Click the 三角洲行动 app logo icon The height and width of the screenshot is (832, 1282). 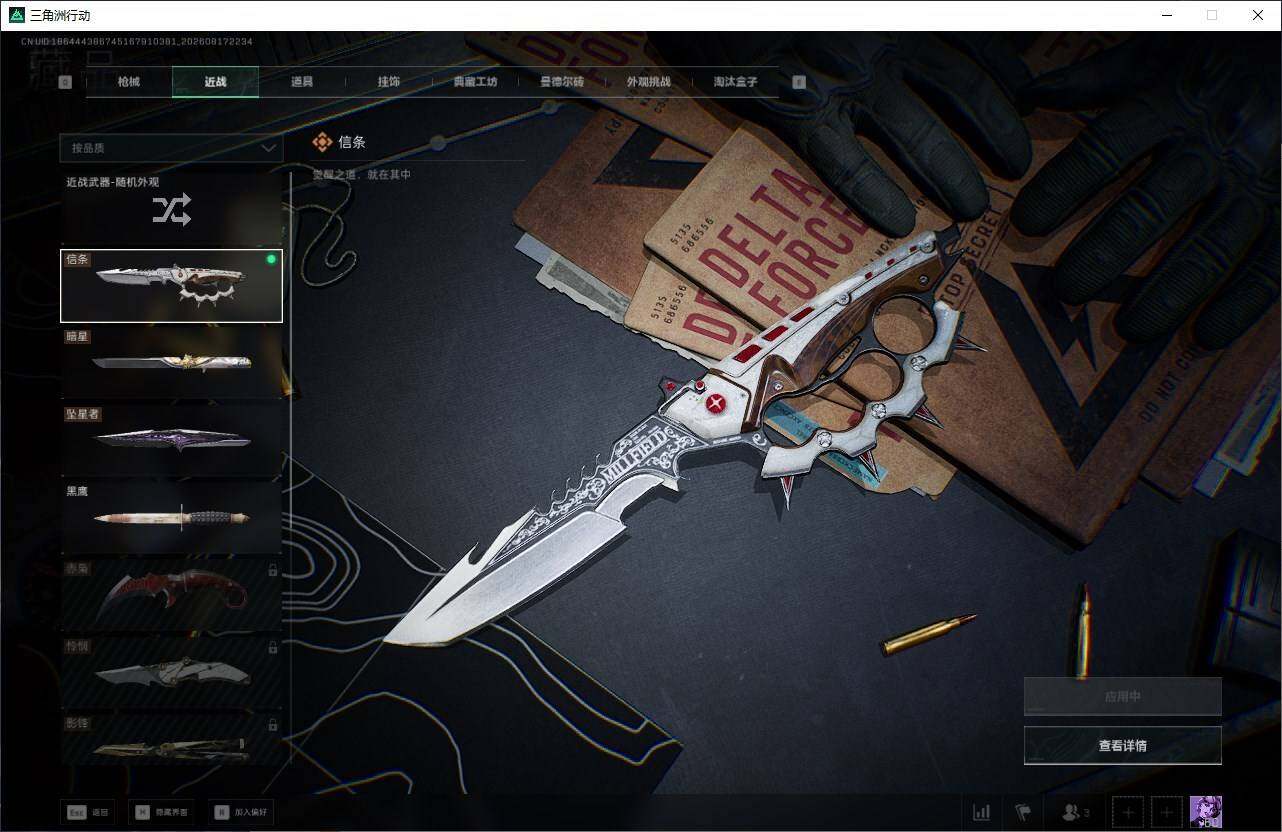[16, 15]
